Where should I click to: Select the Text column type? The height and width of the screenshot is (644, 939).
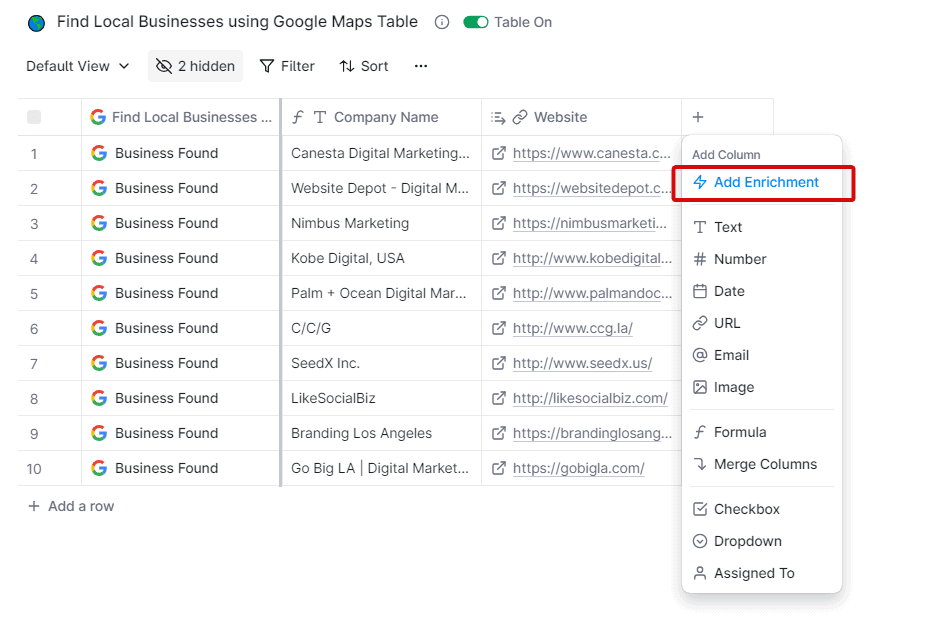pyautogui.click(x=762, y=227)
